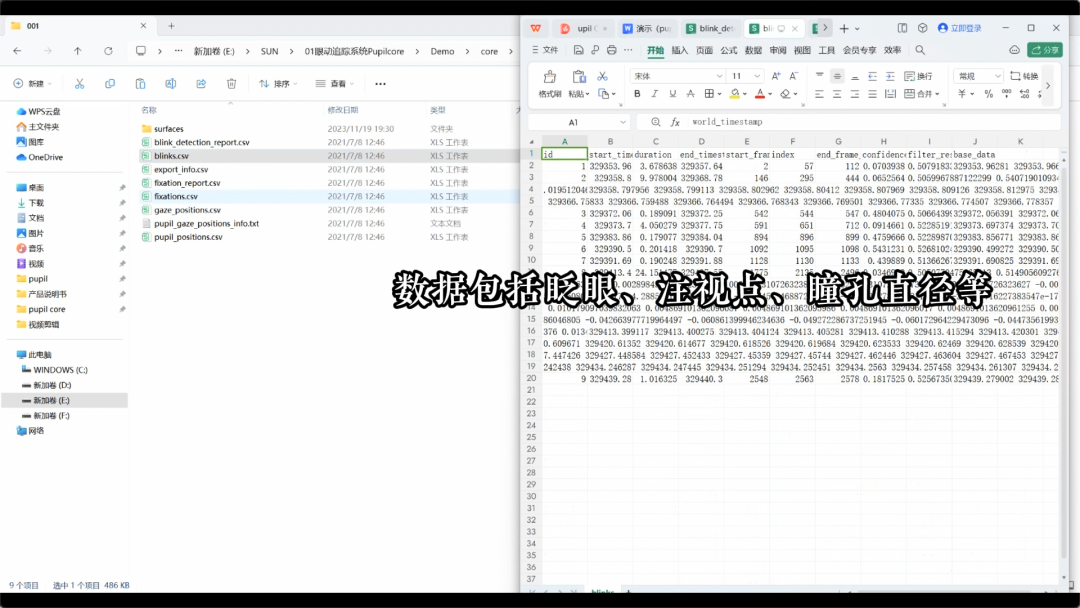Click the Delete trash icon in File Explorer
The height and width of the screenshot is (608, 1080).
(231, 83)
